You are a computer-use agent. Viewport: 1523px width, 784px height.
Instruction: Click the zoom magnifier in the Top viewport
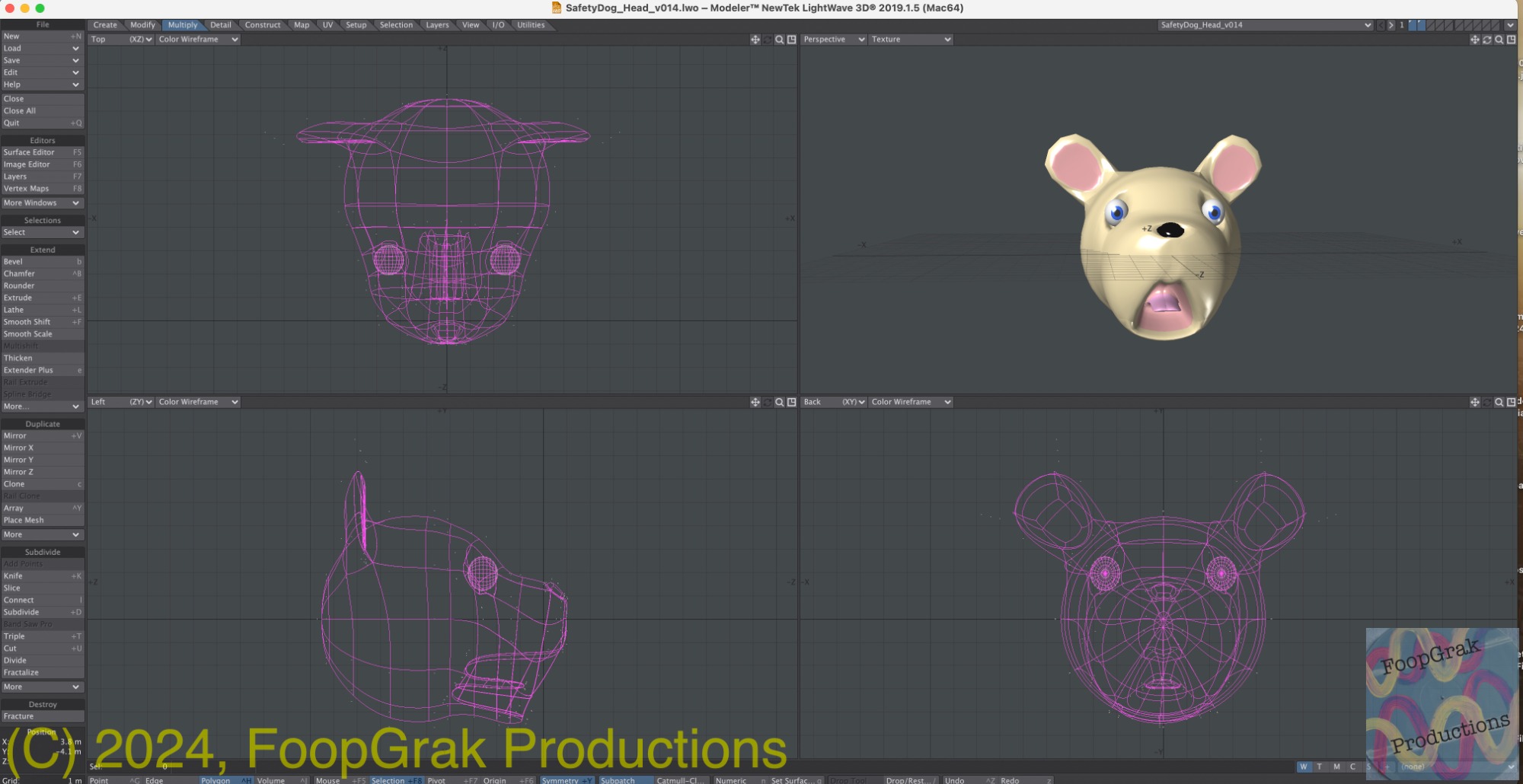pyautogui.click(x=779, y=40)
